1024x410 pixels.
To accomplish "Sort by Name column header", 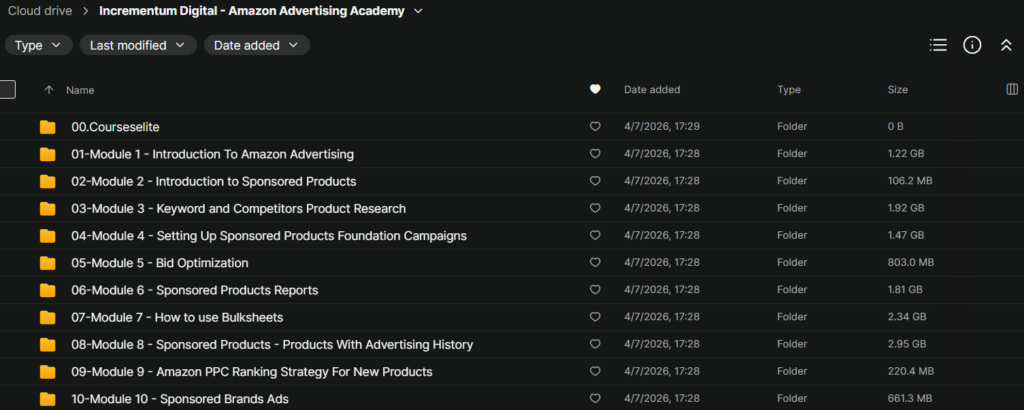I will (80, 90).
